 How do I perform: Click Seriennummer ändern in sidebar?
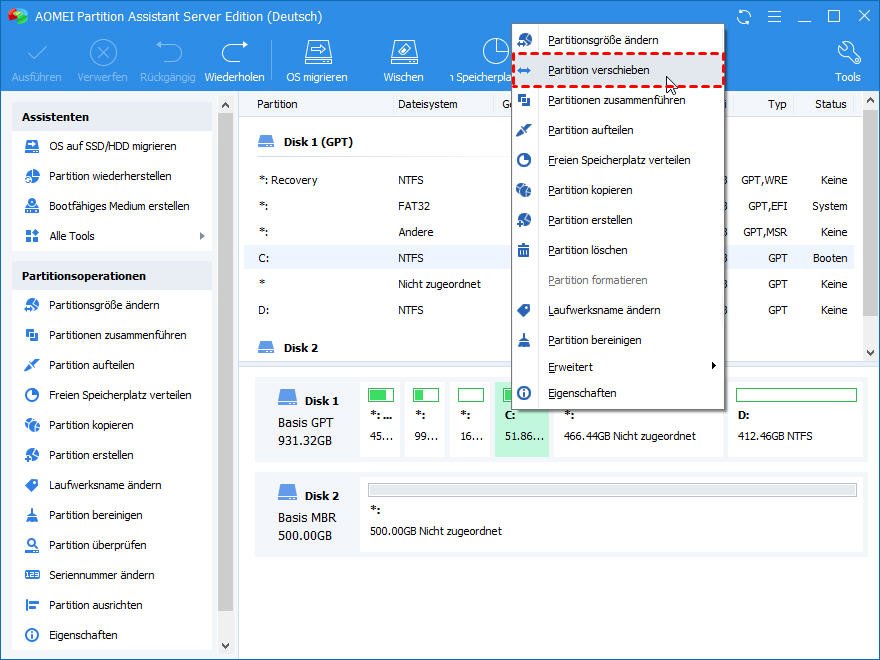pos(102,575)
